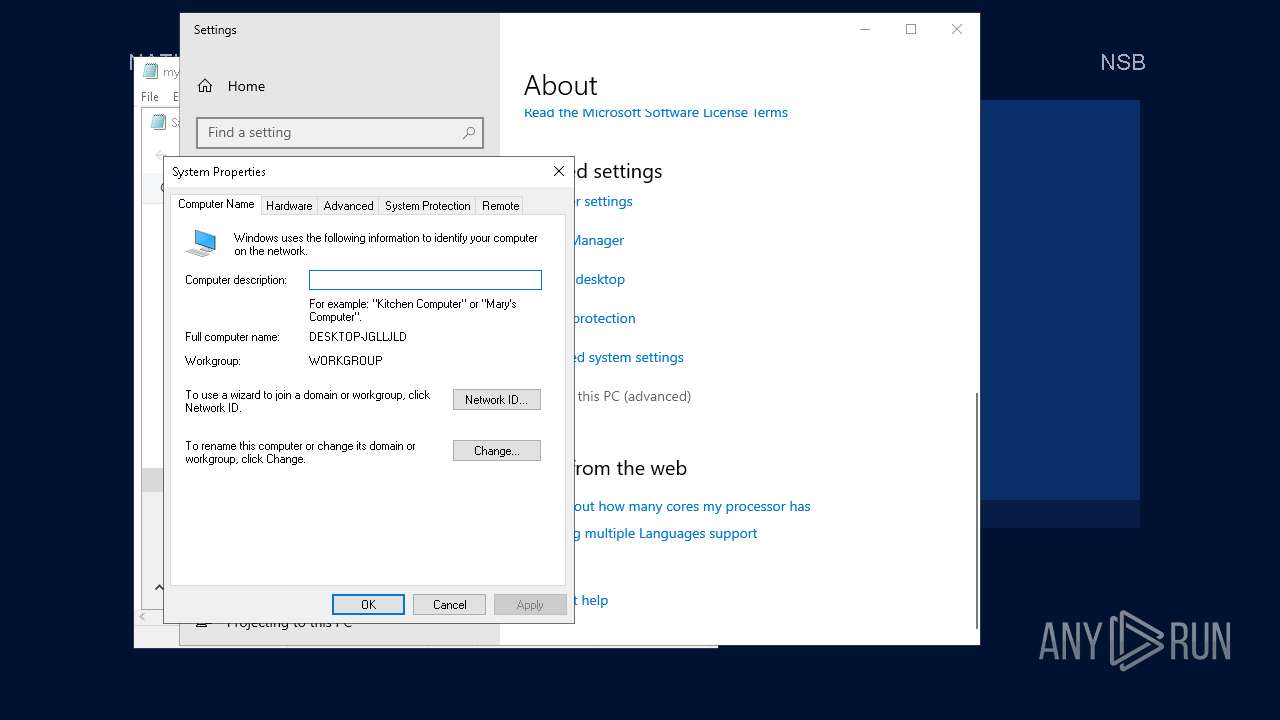1280x720 pixels.
Task: Open the File menu in the background window
Action: (150, 96)
